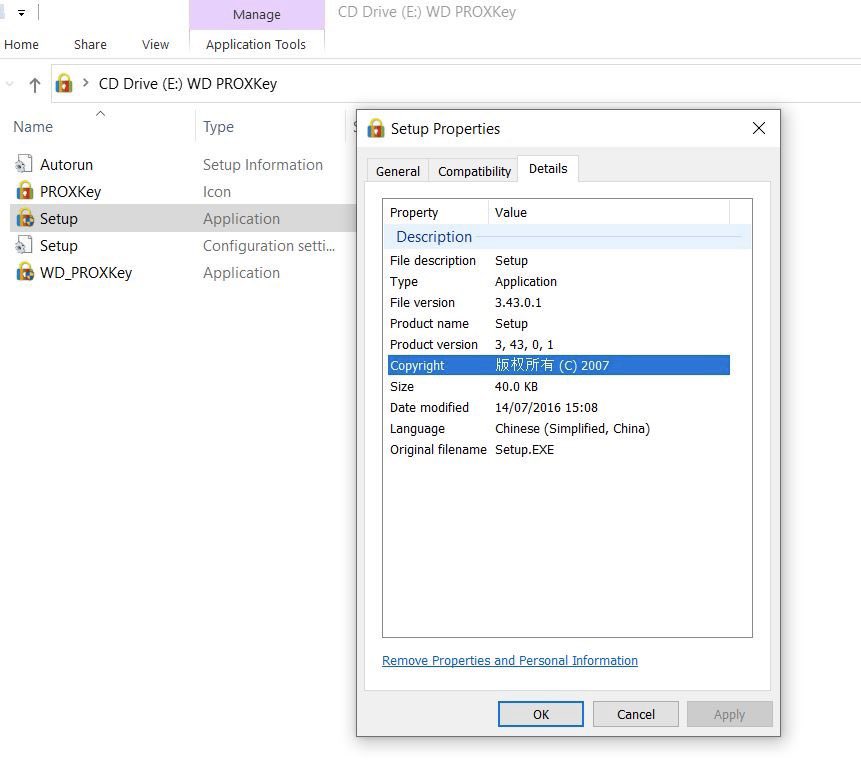
Task: Click the Up arrow navigation button
Action: pos(35,85)
